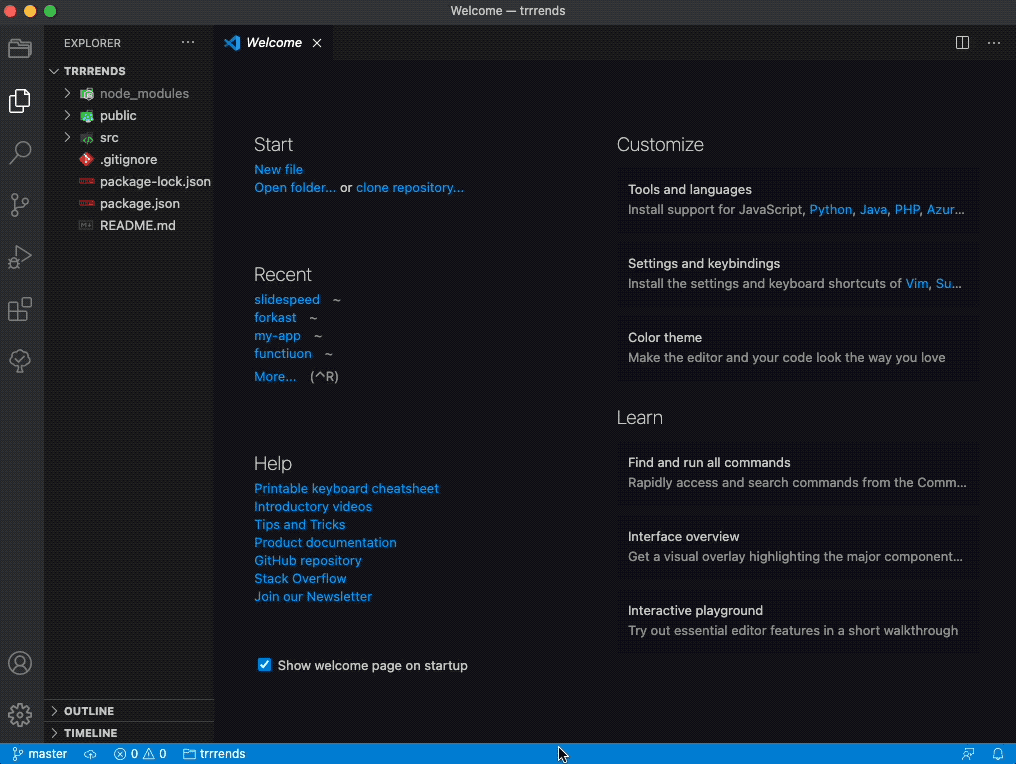Open recent project functiuon
Viewport: 1016px width, 764px height.
[x=283, y=353]
